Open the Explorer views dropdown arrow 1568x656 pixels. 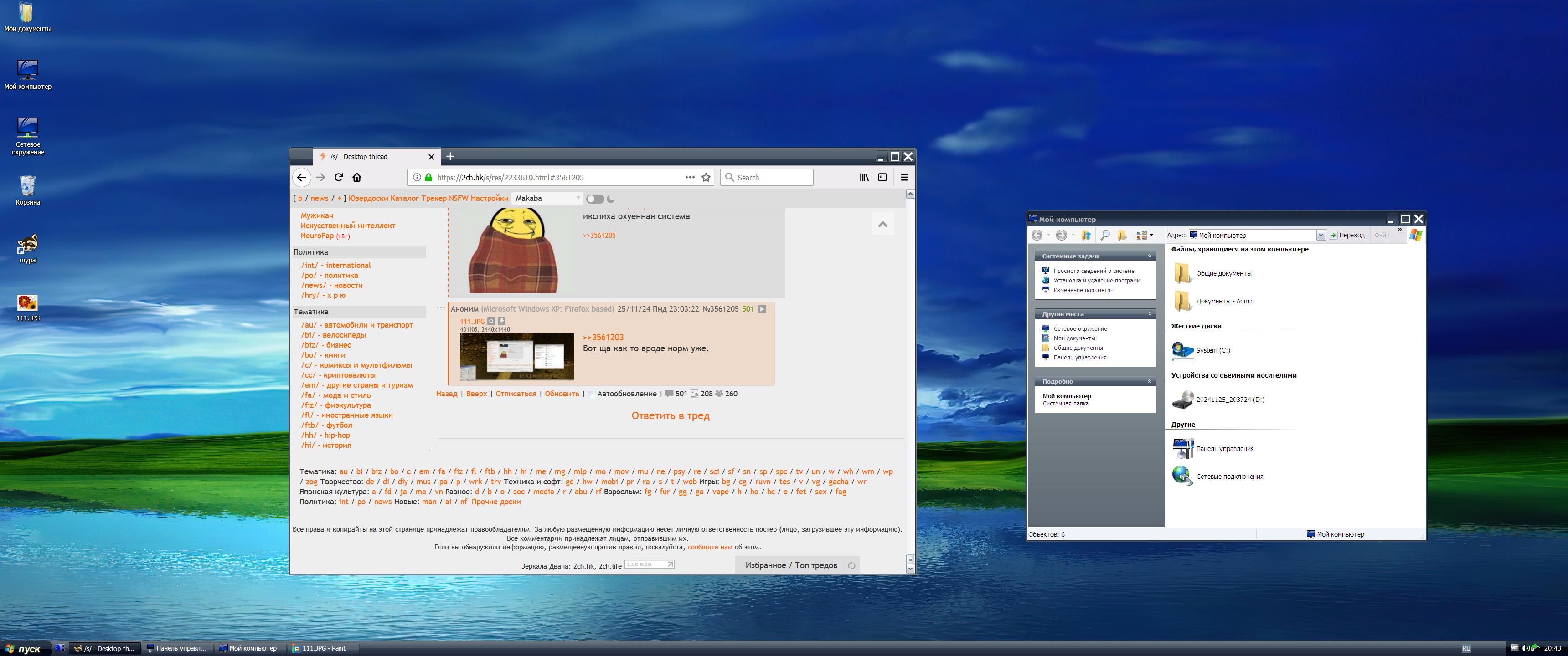(x=1152, y=235)
